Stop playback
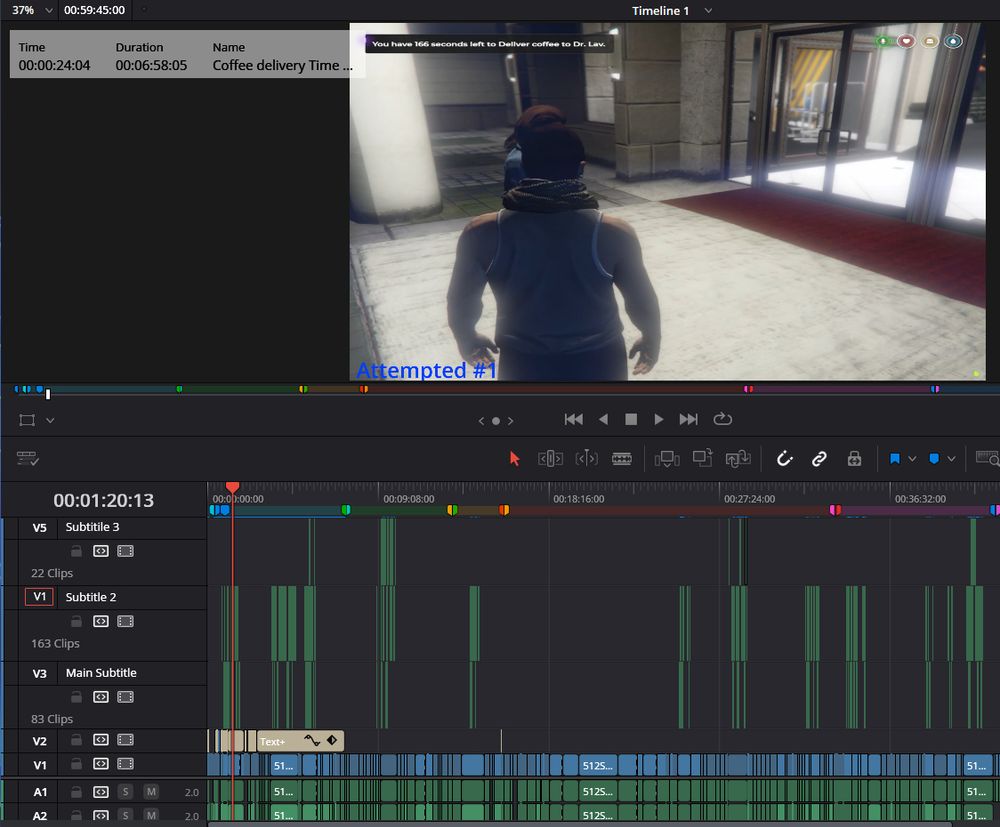The image size is (1000, 827). point(631,419)
